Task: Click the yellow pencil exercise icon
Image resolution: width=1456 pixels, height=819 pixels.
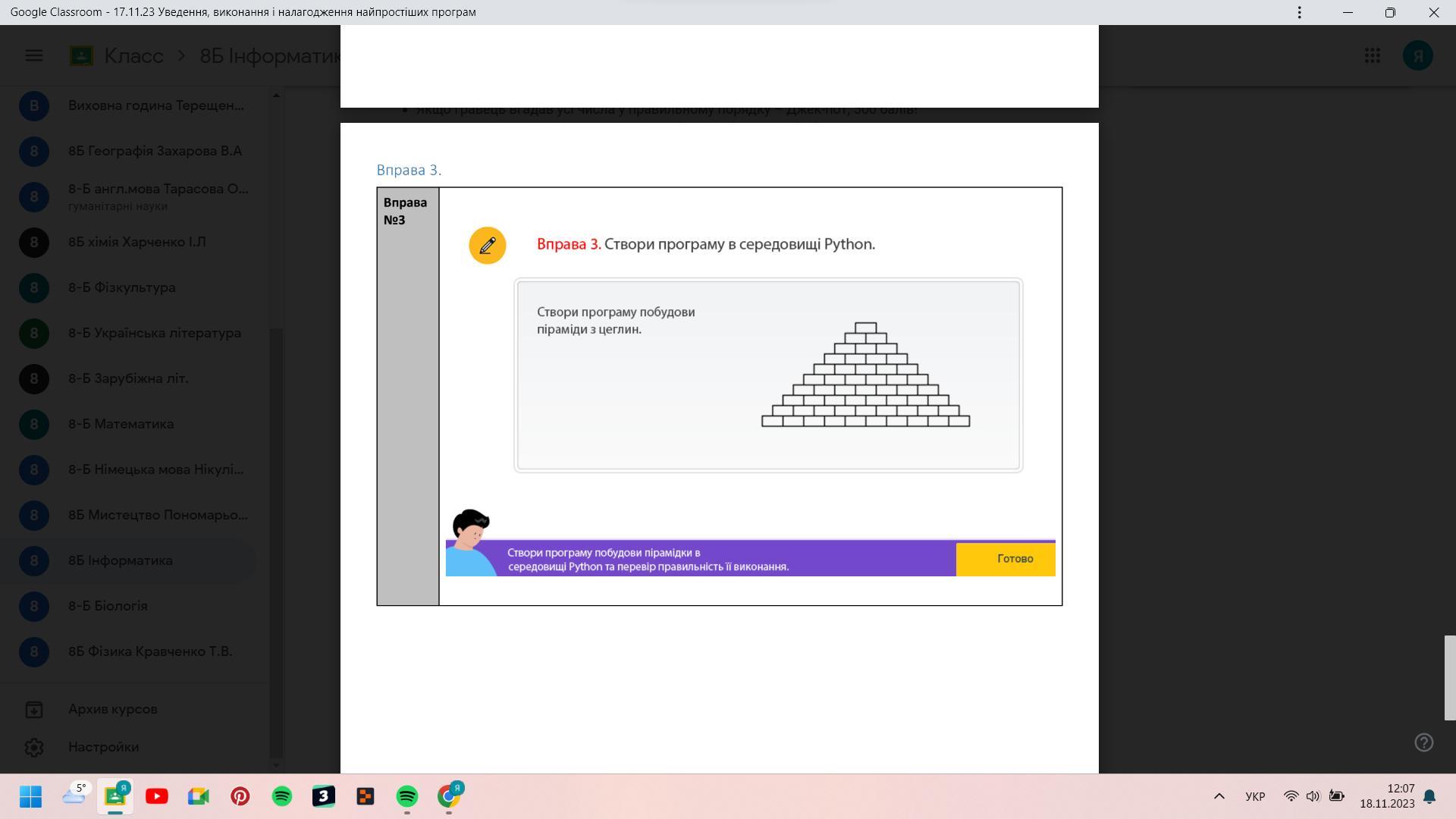Action: pos(487,245)
